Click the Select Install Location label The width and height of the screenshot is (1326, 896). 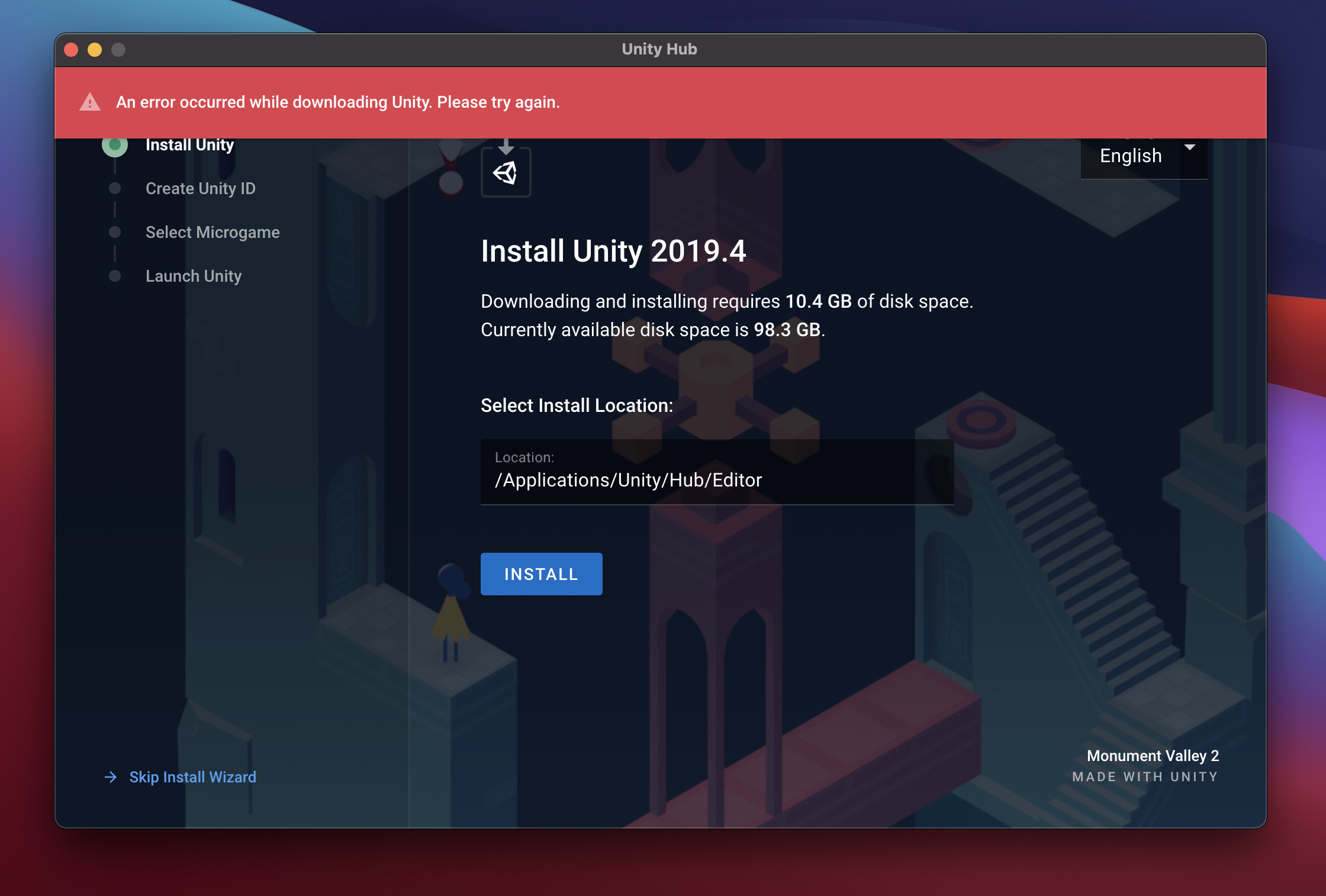(x=577, y=405)
